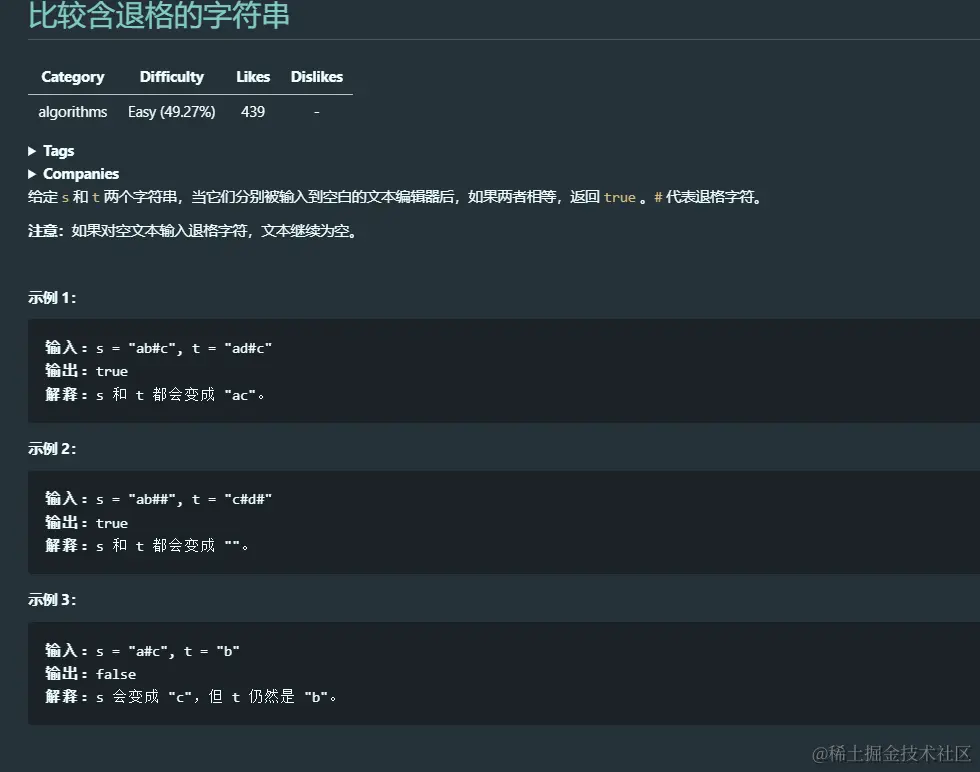Screen dimensions: 980x772
Task: Select the article title 比较含退格的字符串
Action: (160, 17)
